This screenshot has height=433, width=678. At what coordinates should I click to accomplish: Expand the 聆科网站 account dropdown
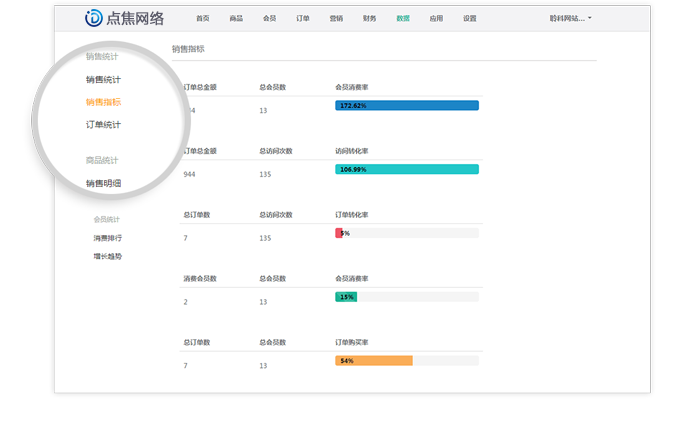[x=571, y=19]
